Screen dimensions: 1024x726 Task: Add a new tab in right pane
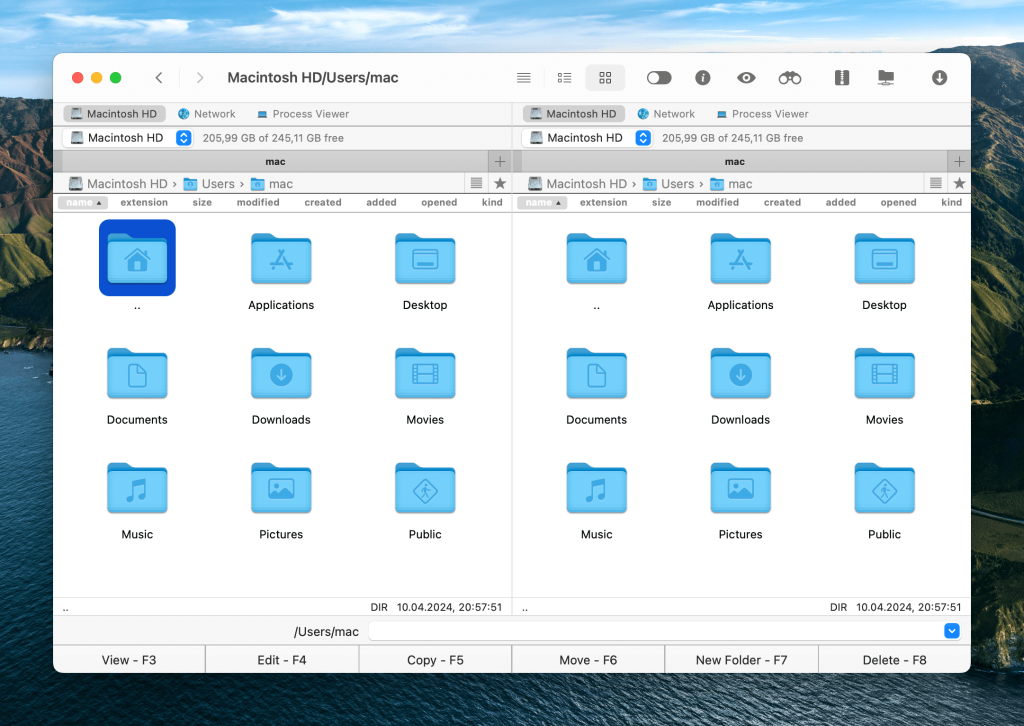[x=959, y=161]
